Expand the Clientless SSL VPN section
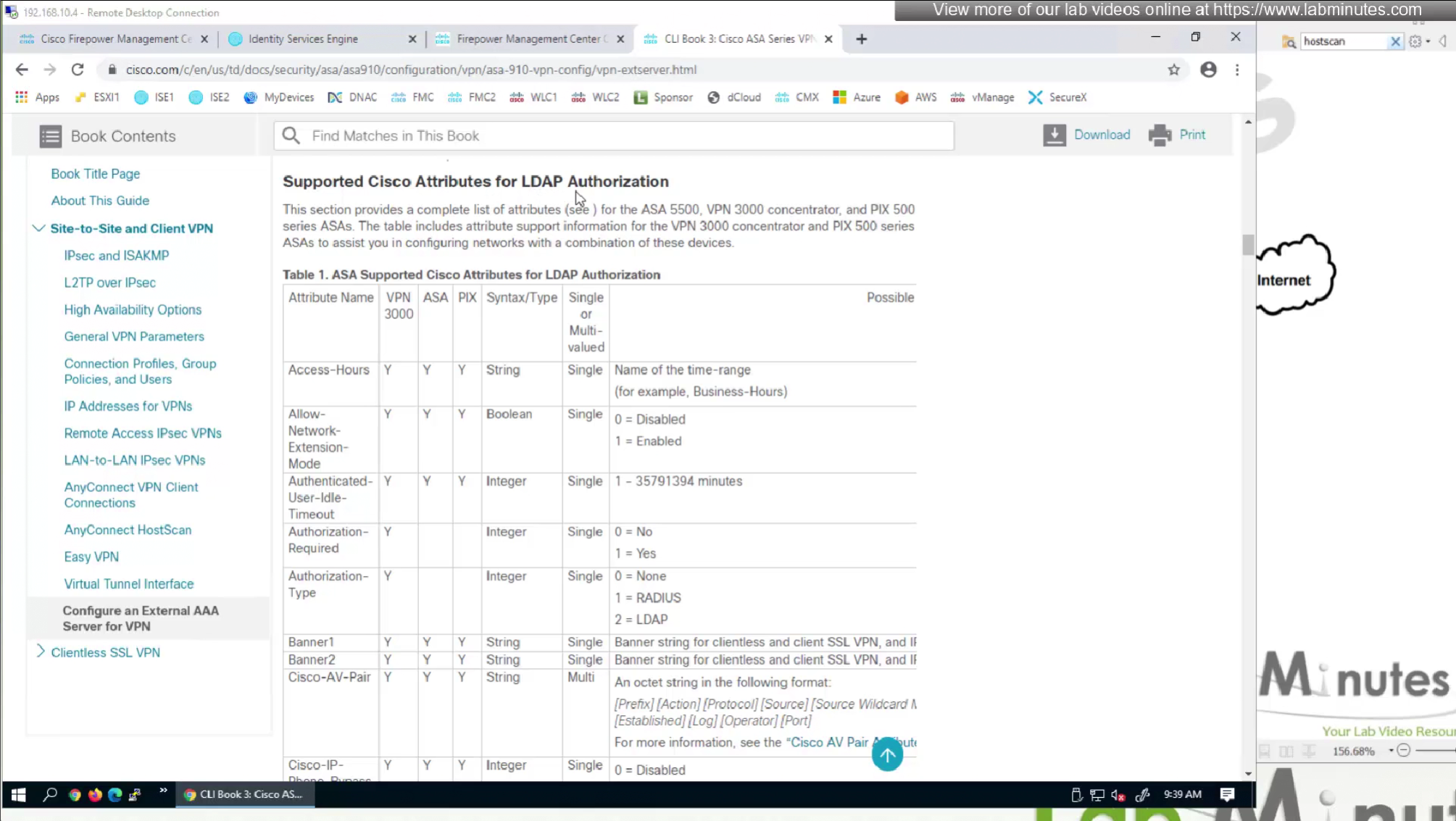The height and width of the screenshot is (821, 1456). pos(41,652)
